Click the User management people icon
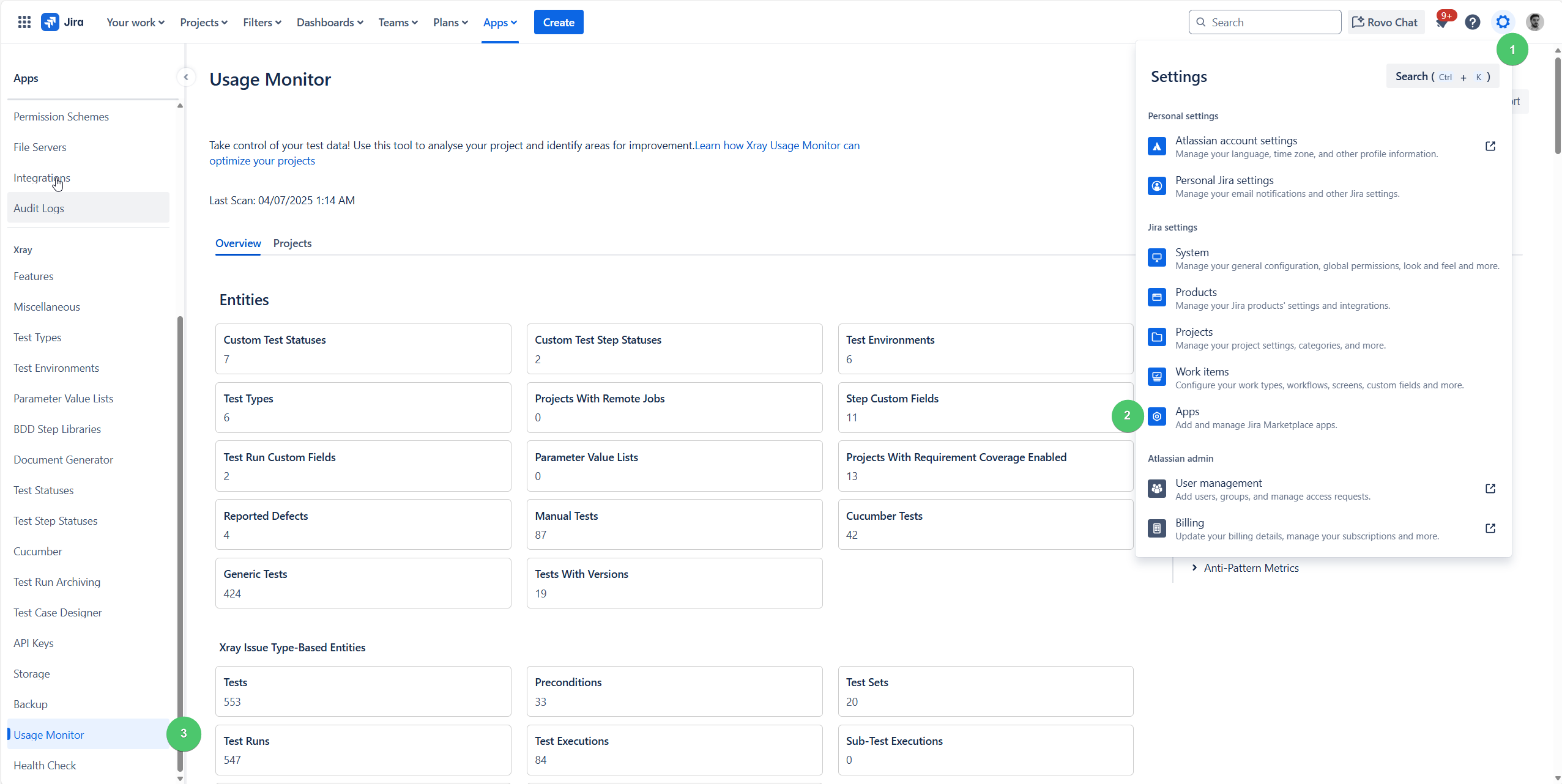This screenshot has height=784, width=1562. (x=1157, y=489)
